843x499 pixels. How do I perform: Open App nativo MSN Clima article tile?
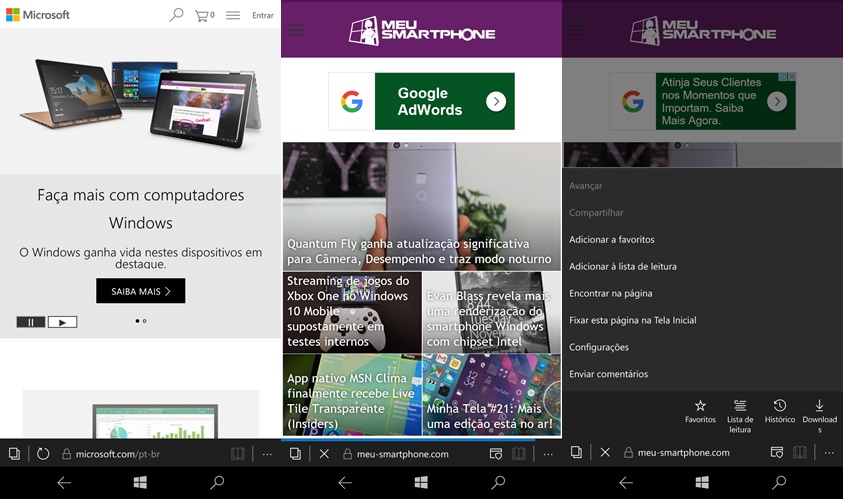tap(352, 394)
